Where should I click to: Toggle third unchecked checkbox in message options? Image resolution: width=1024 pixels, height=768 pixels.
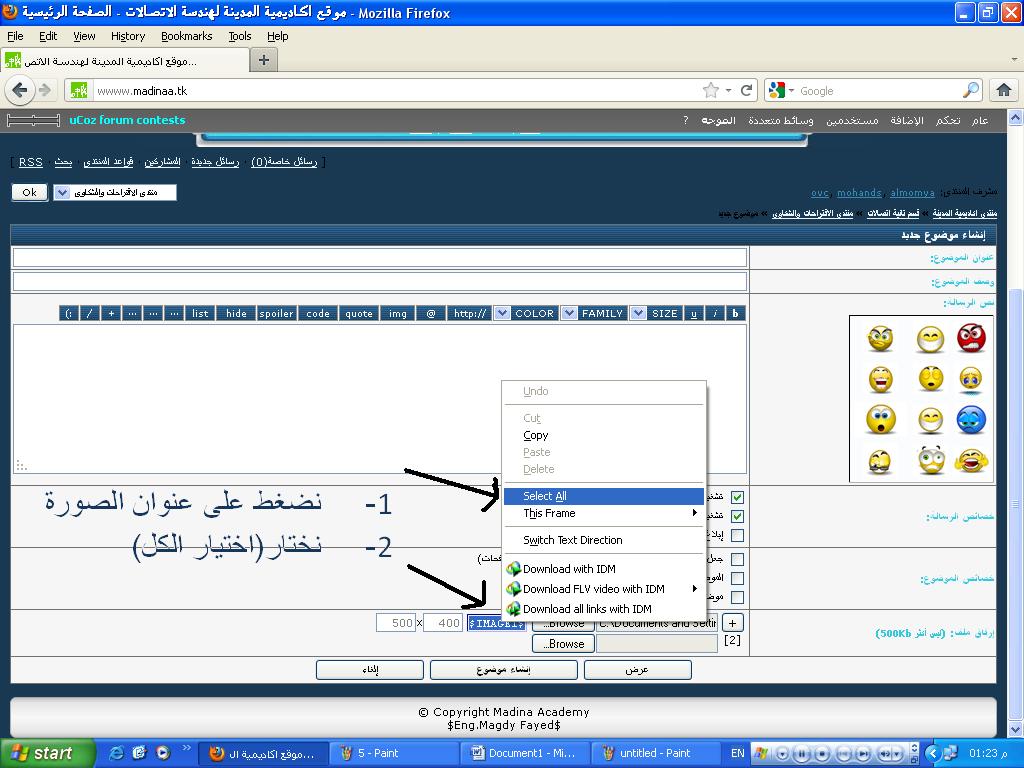pos(737,536)
